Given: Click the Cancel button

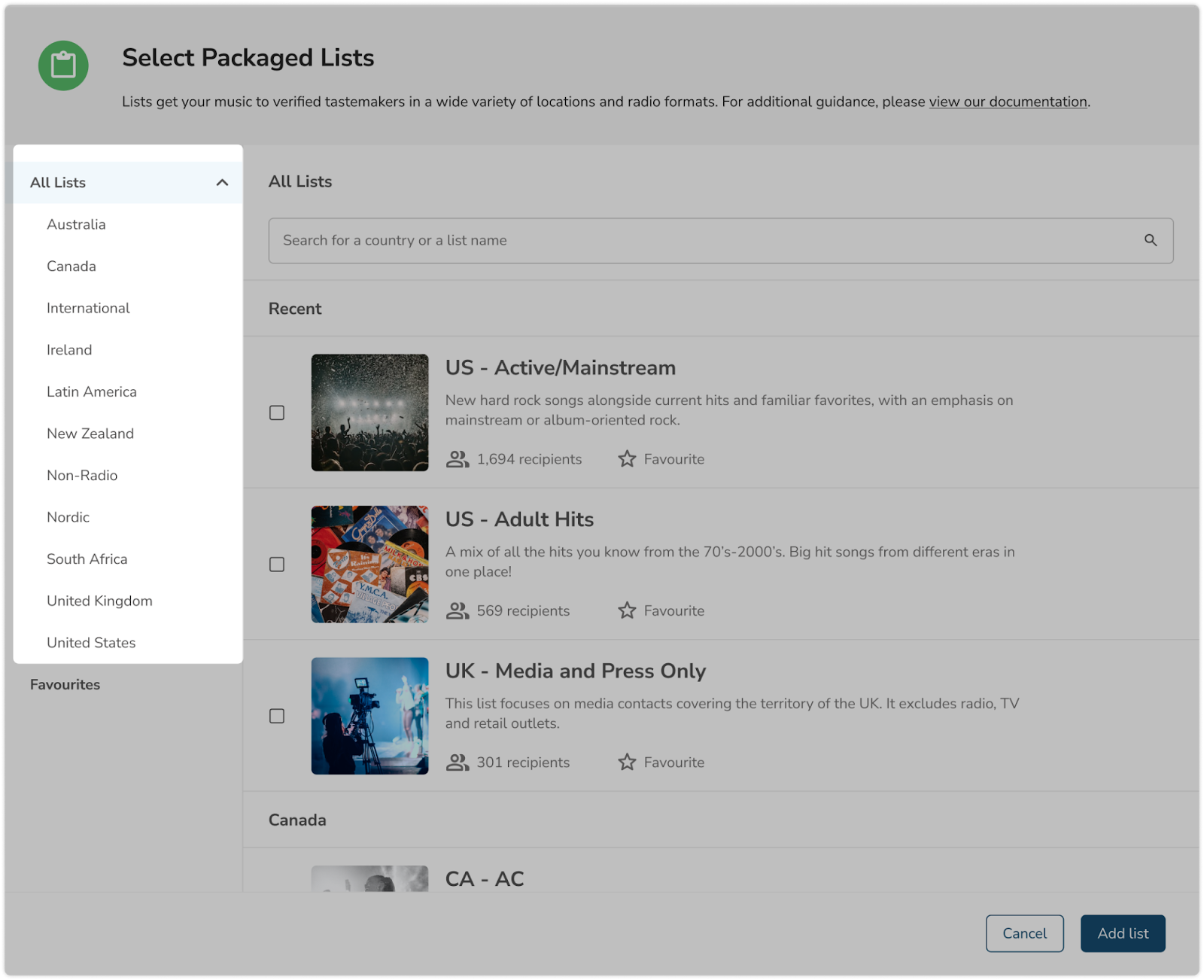Looking at the screenshot, I should point(1024,933).
